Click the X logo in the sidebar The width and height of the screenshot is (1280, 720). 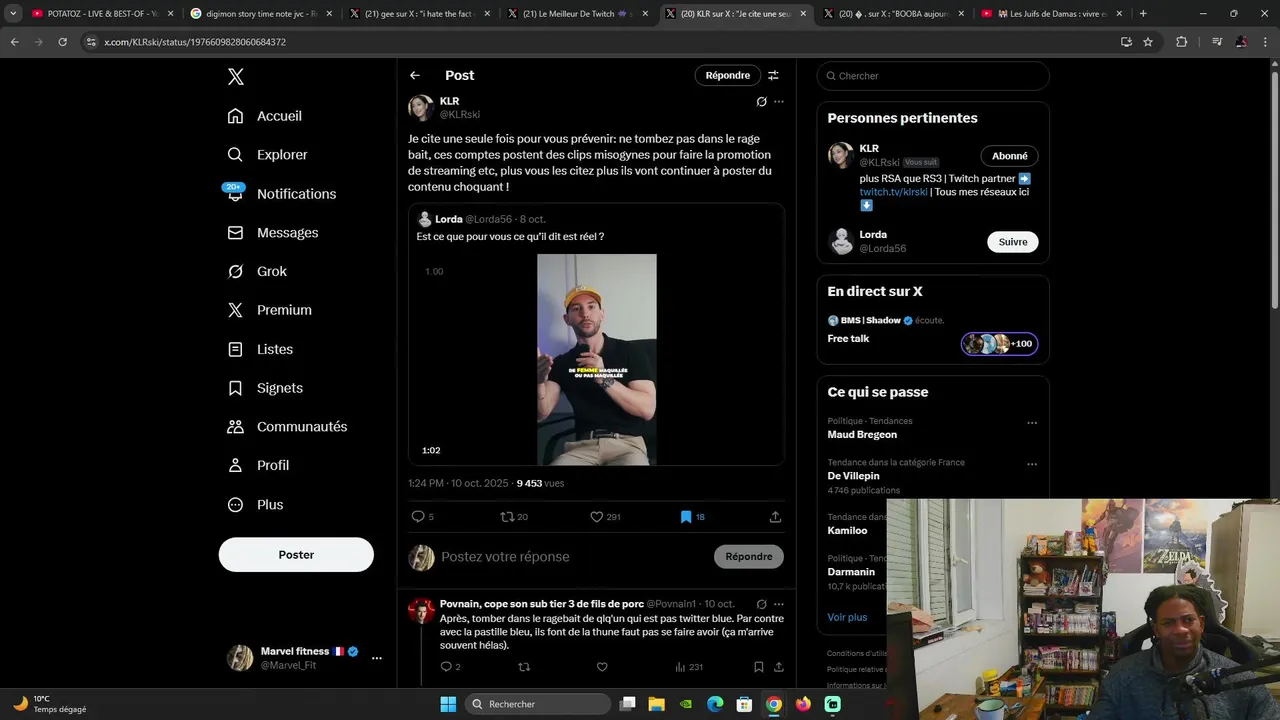click(235, 77)
